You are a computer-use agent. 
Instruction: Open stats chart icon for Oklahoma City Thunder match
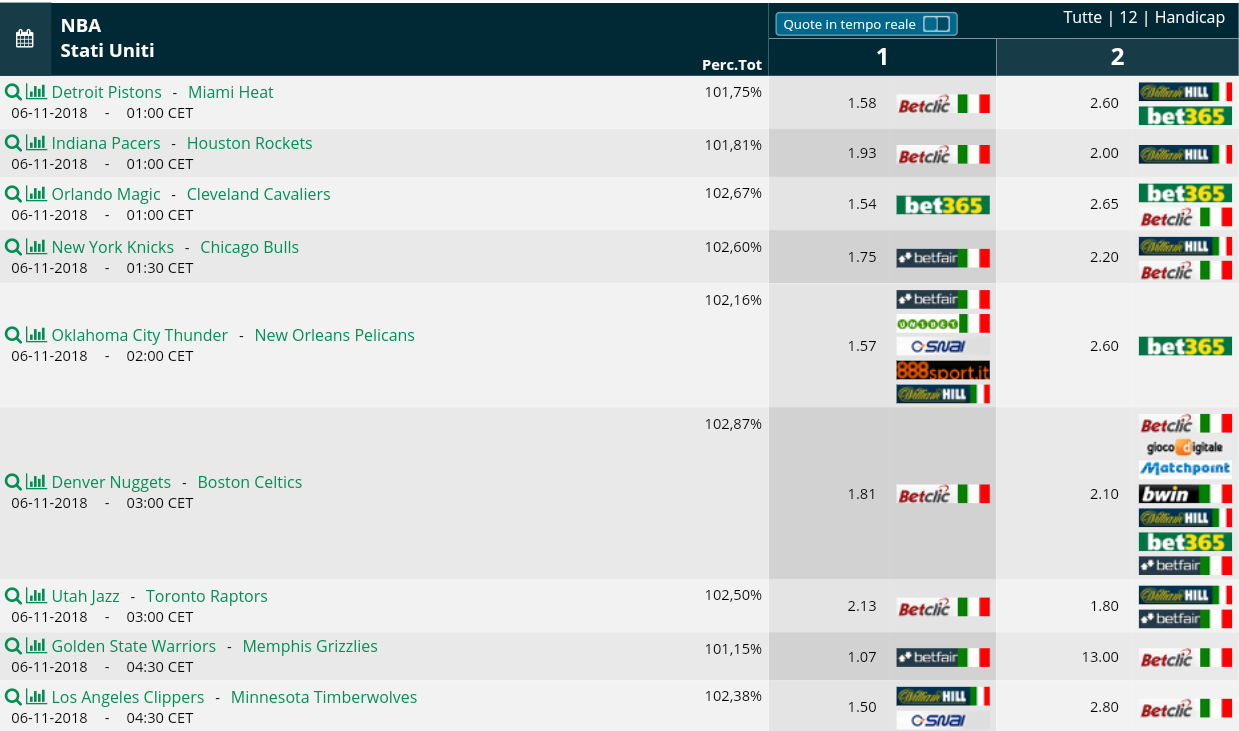(x=36, y=335)
